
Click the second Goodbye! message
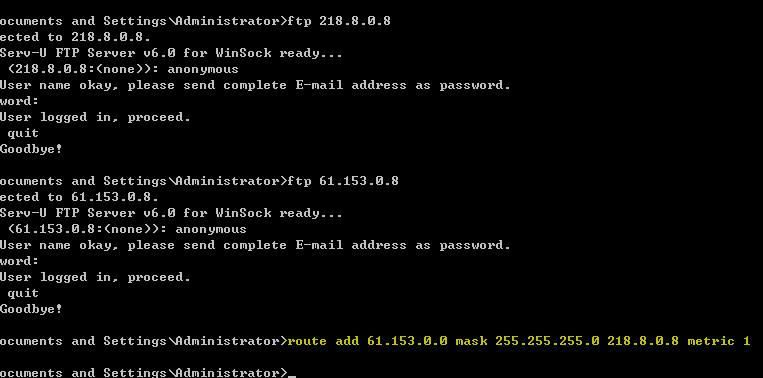pyautogui.click(x=31, y=309)
